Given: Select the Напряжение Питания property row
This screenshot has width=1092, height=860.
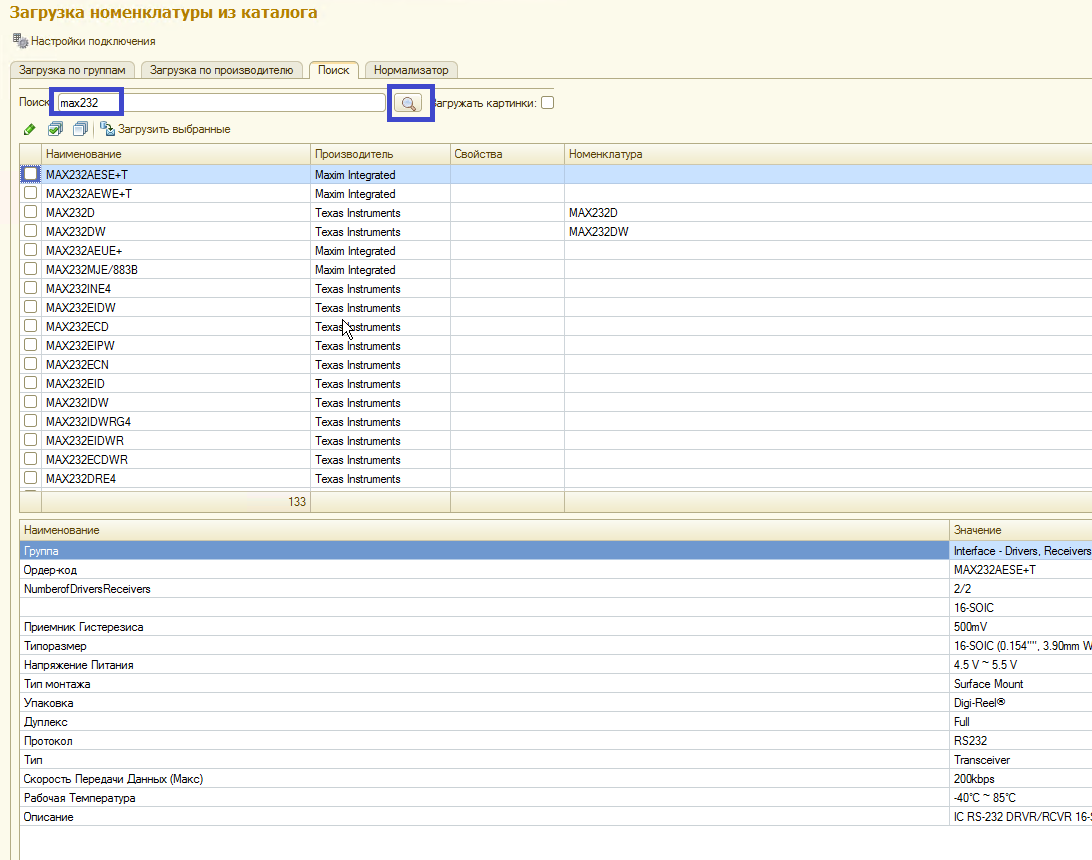Looking at the screenshot, I should (x=78, y=665).
